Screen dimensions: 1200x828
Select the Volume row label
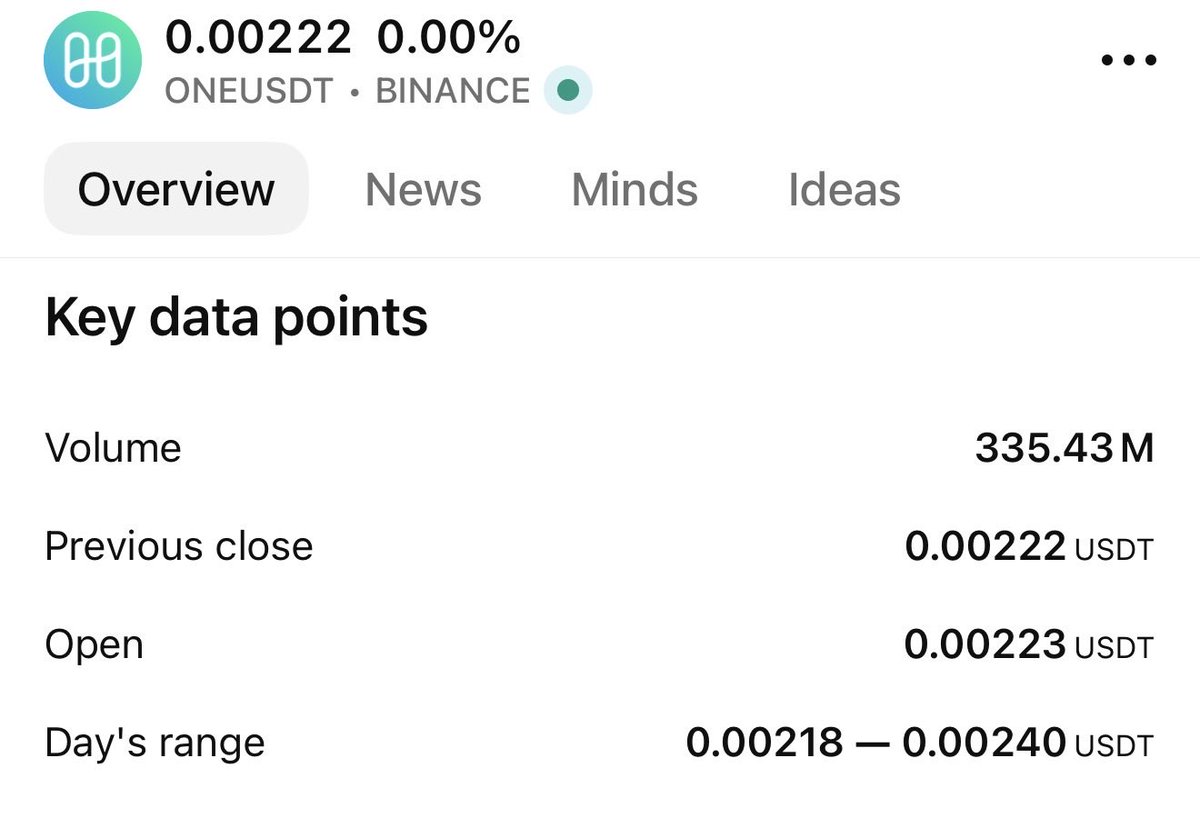(113, 448)
